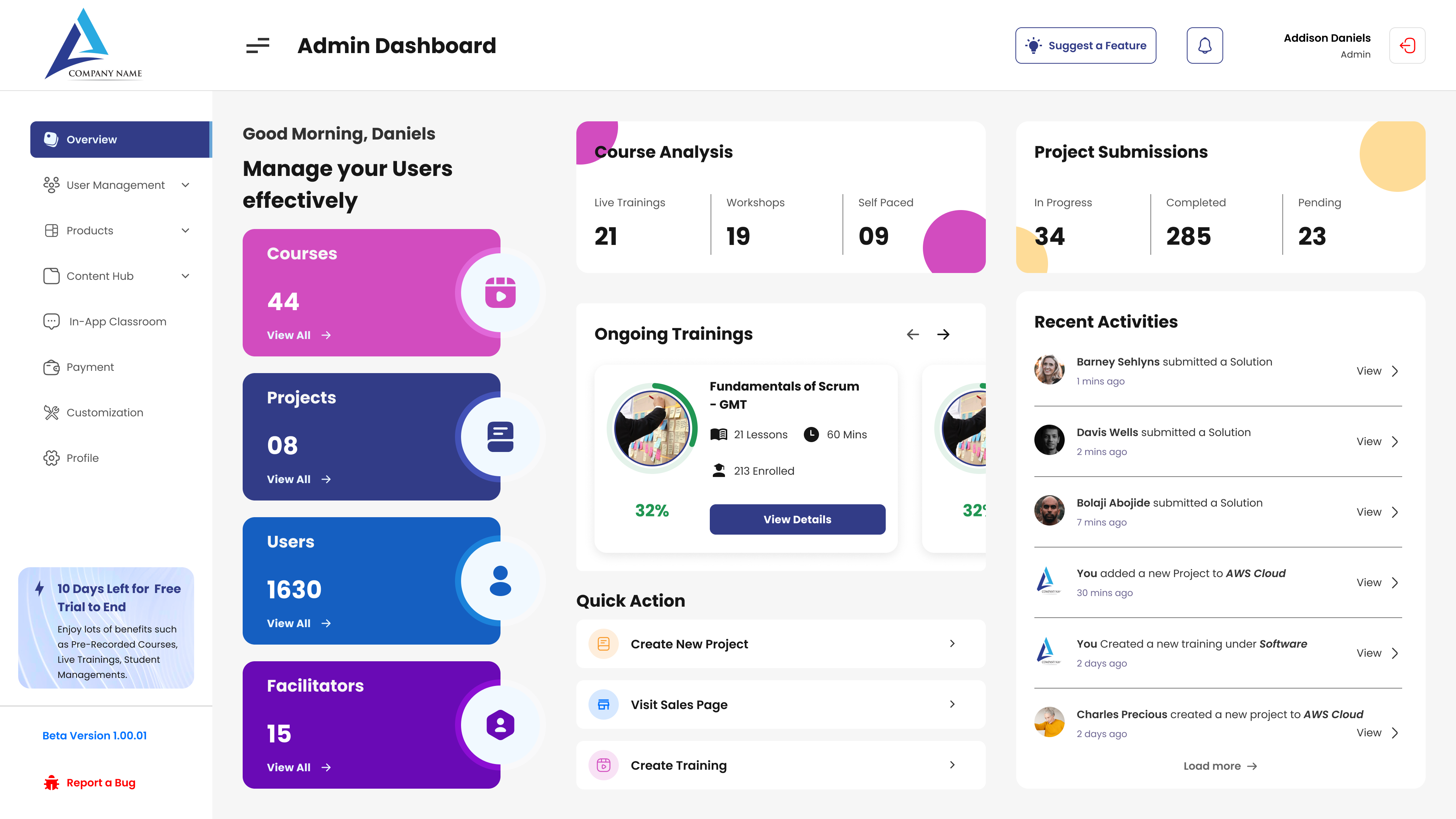Click the Fundamentals of Scrum progress ring
1456x819 pixels.
[x=652, y=428]
